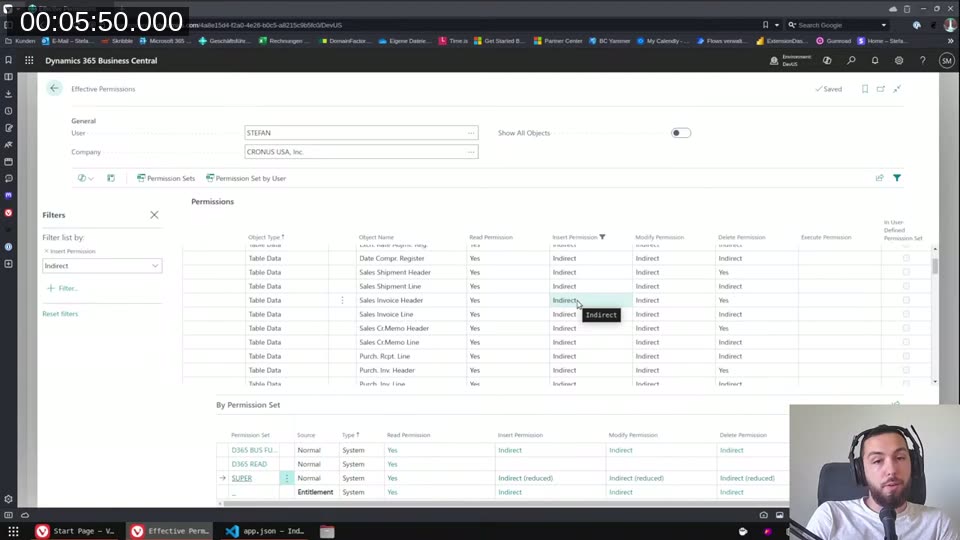Image resolution: width=960 pixels, height=540 pixels.
Task: Open the Object Name column header menu
Action: (x=376, y=237)
